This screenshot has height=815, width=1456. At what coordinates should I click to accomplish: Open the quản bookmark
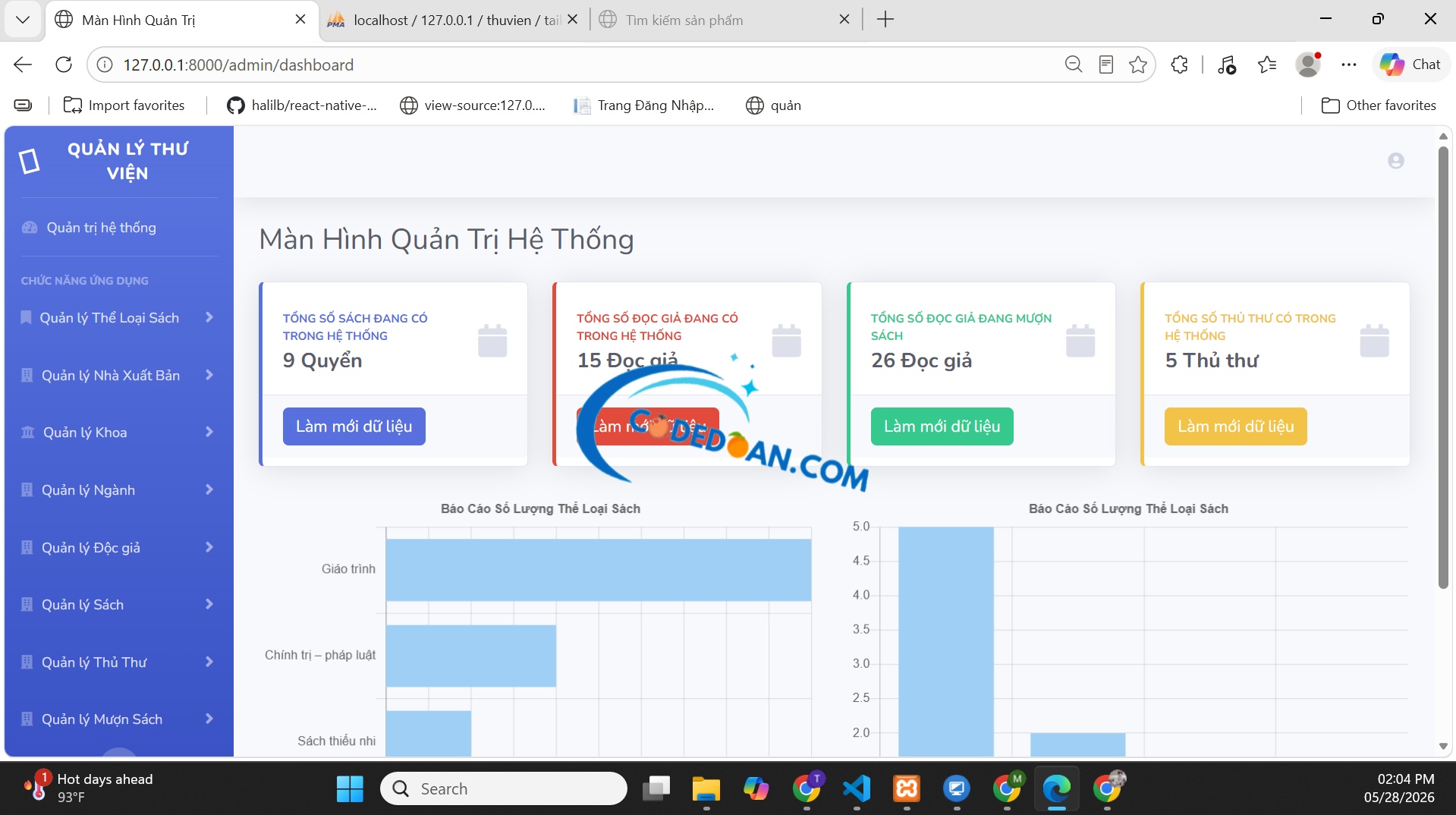(x=773, y=105)
